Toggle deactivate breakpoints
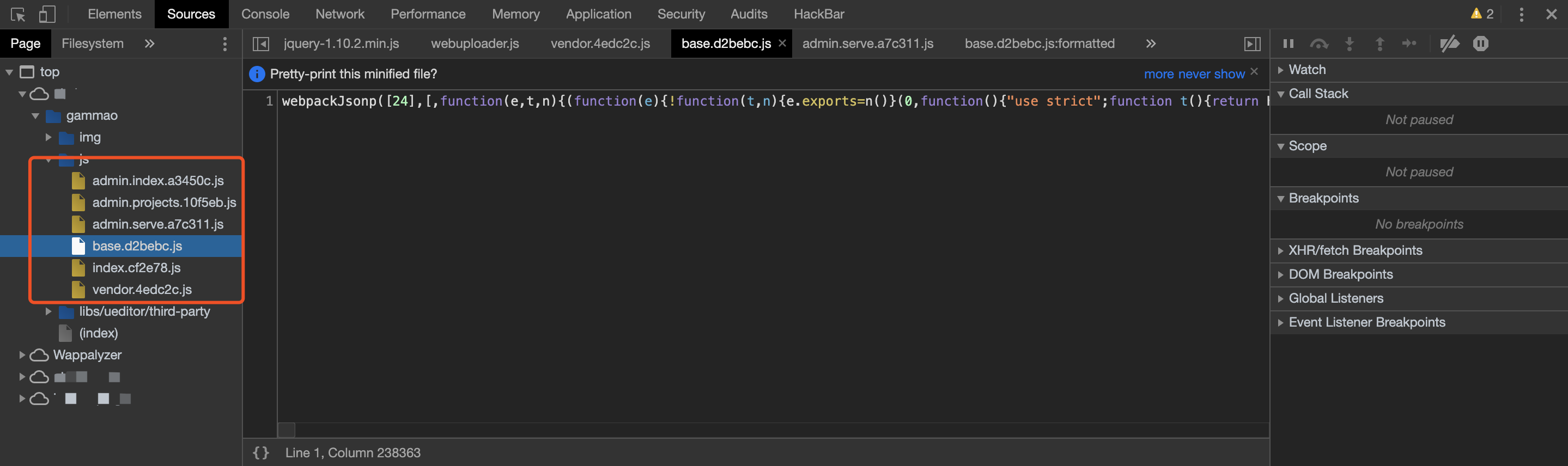 click(1449, 43)
